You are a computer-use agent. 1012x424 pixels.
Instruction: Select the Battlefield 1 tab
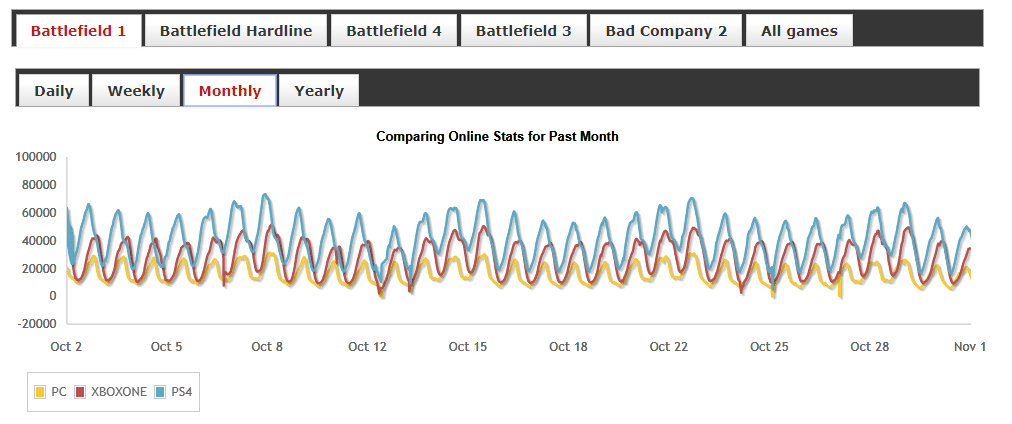tap(78, 31)
